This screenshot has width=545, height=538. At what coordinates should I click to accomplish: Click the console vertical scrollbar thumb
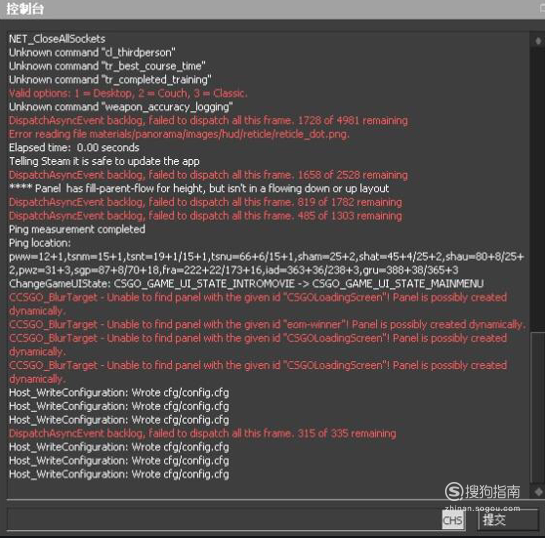click(x=538, y=407)
